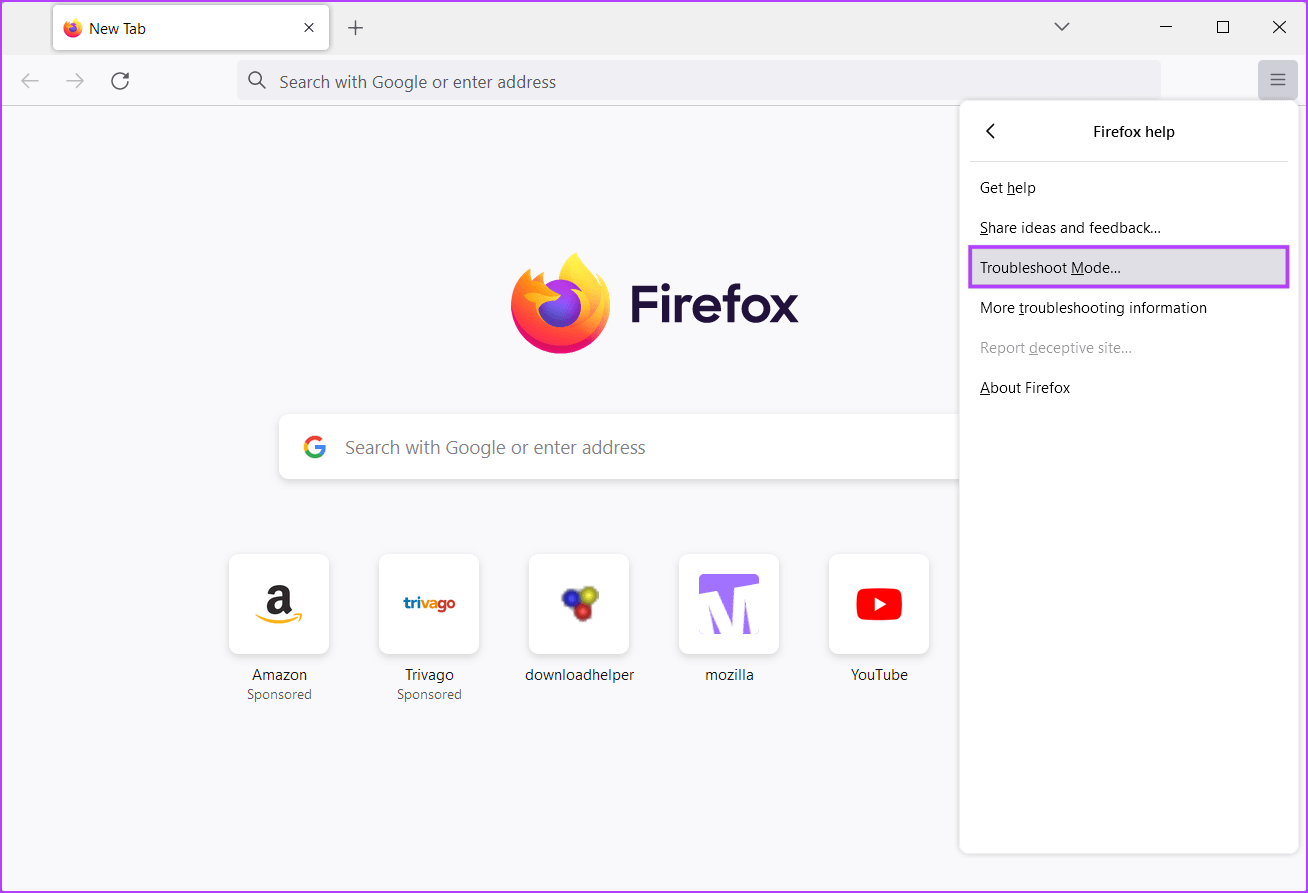Screen dimensions: 1308x893
Task: Click the mozilla label text
Action: 729,675
